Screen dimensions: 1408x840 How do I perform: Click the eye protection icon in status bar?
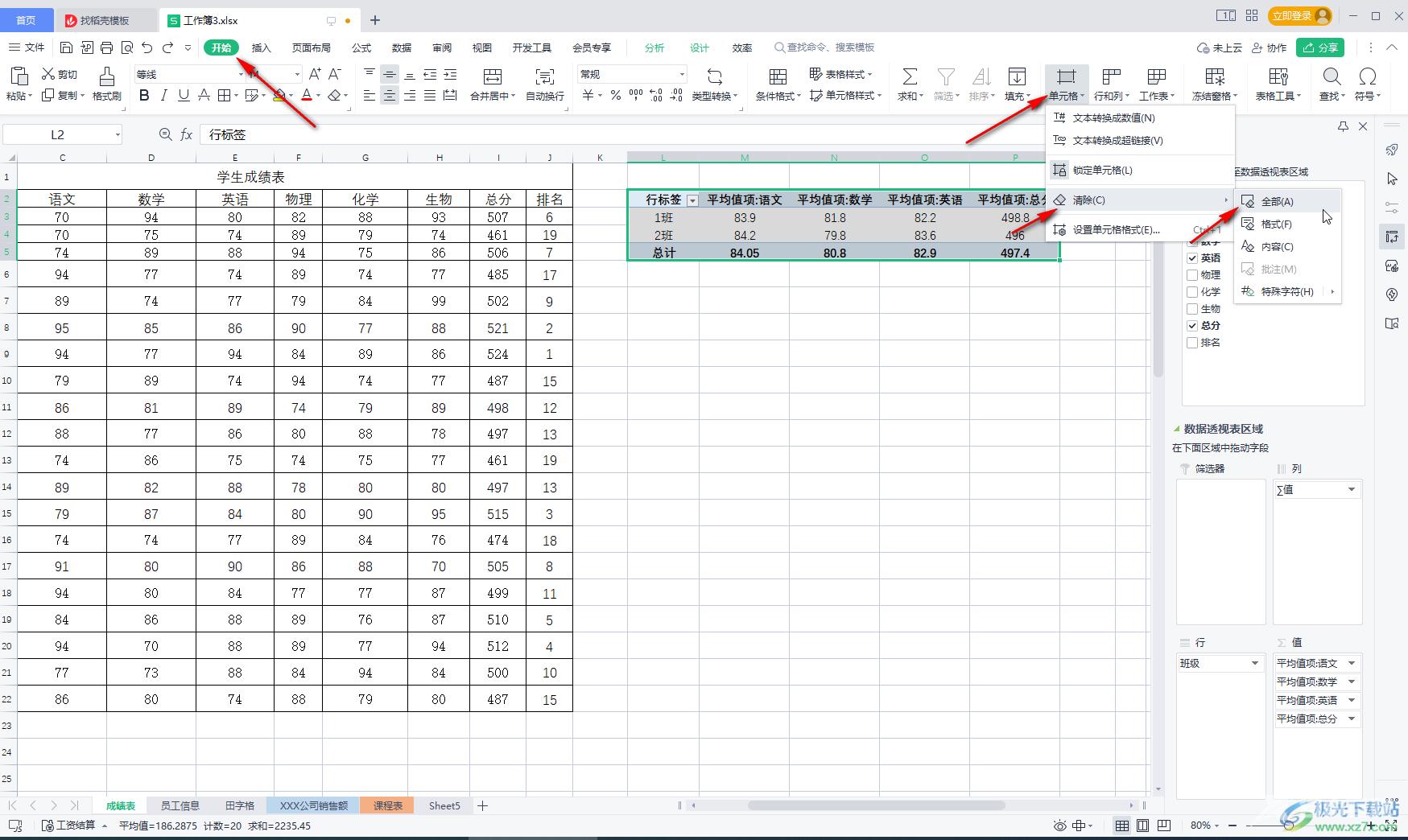[1060, 826]
